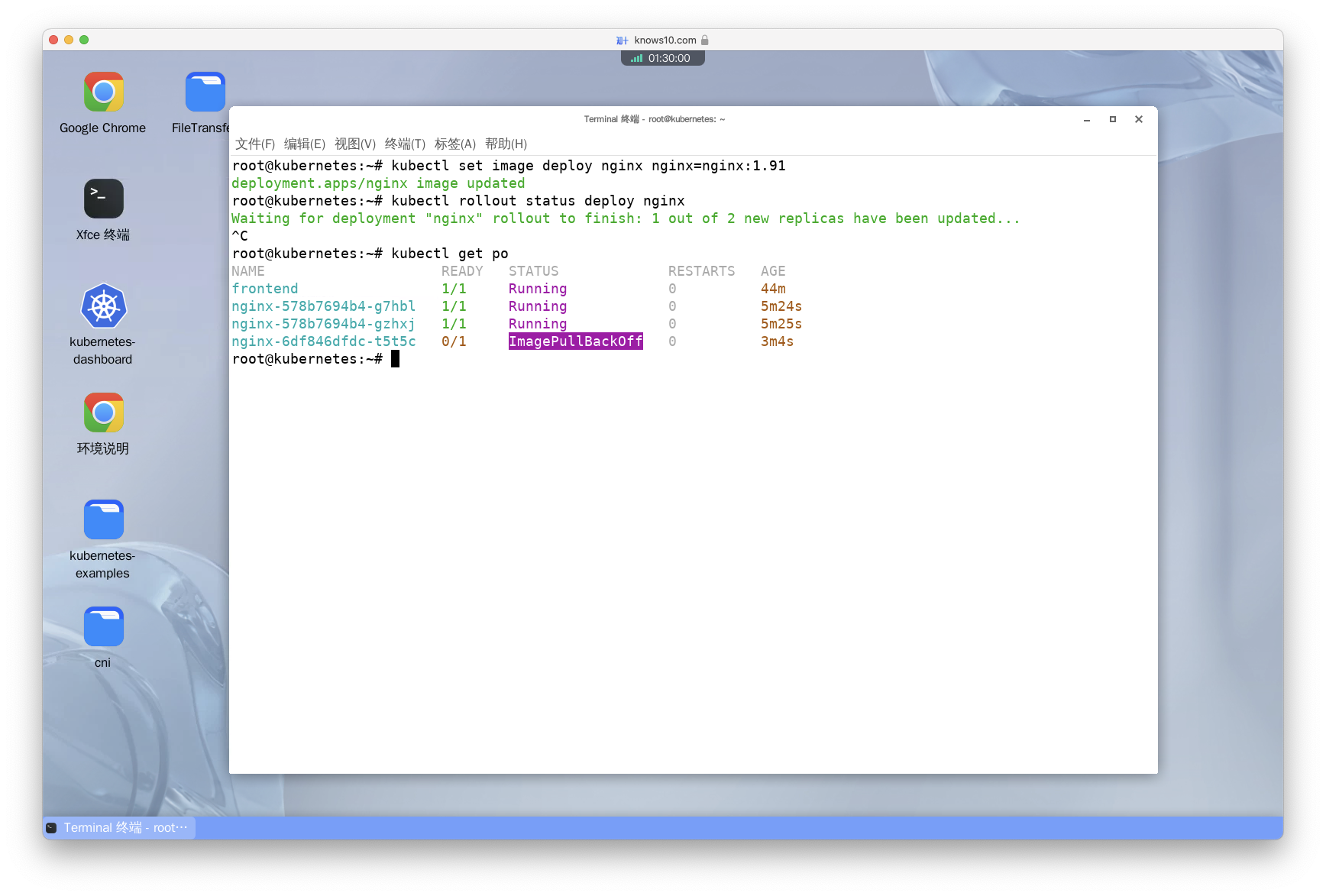Open the 视图(V) menu

355,144
